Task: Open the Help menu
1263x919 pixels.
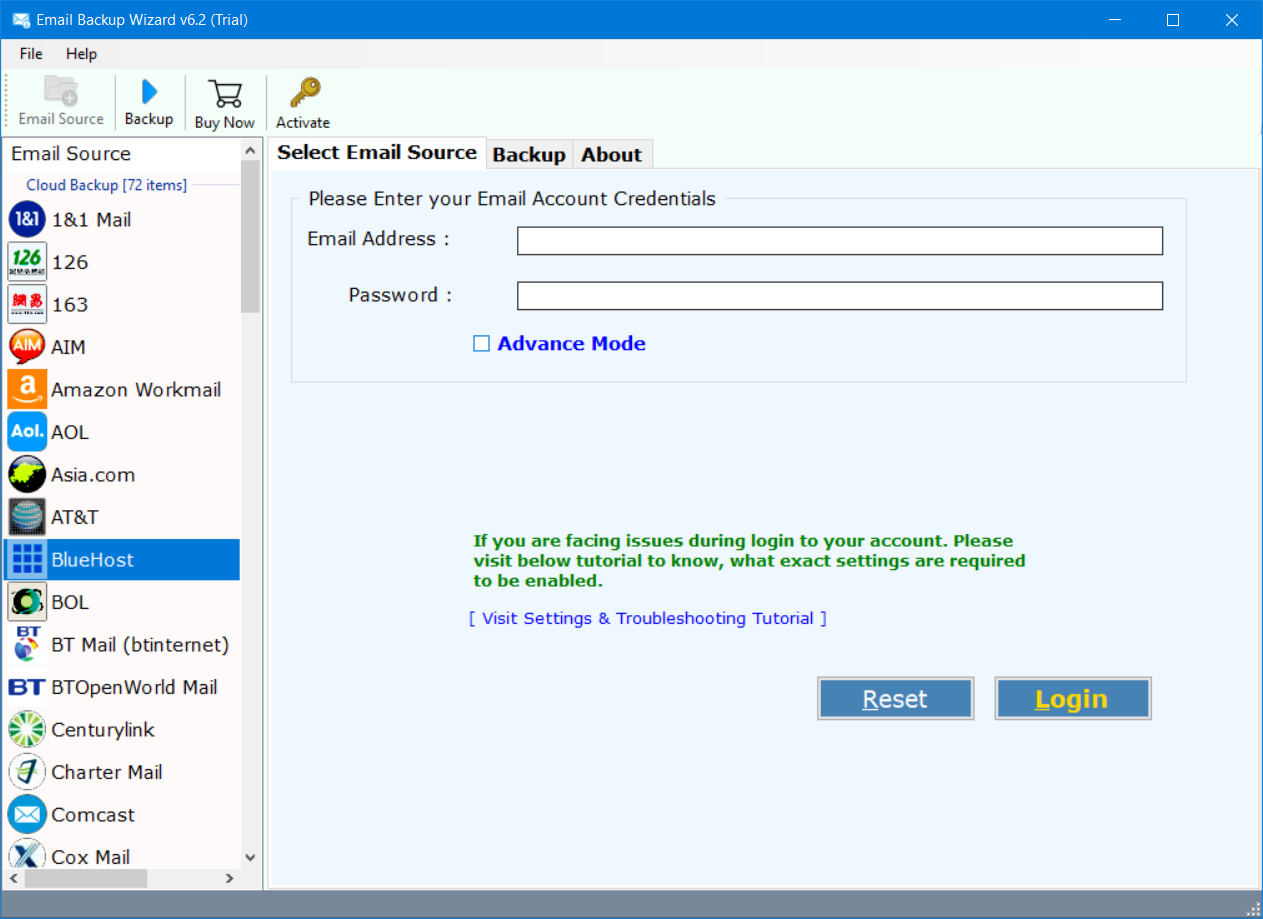Action: 82,54
